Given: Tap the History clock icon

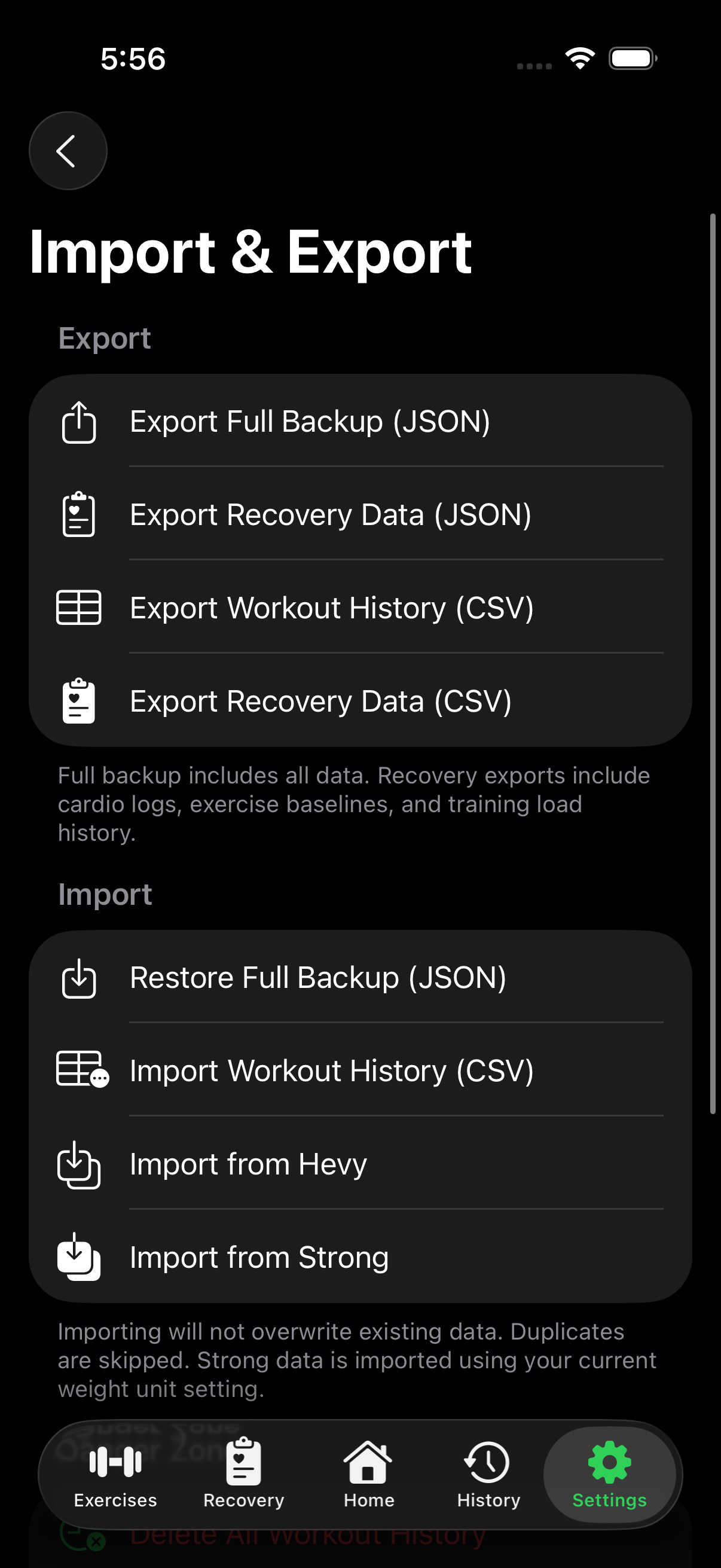Looking at the screenshot, I should coord(487,1461).
